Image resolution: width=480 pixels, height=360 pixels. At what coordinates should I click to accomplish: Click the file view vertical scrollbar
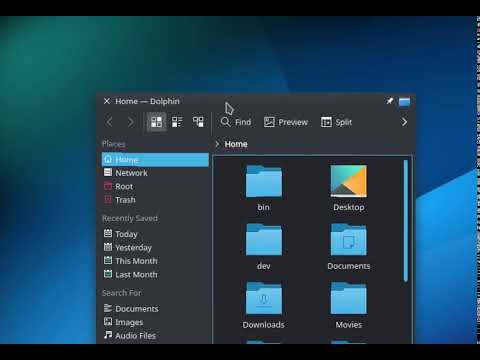[406, 221]
